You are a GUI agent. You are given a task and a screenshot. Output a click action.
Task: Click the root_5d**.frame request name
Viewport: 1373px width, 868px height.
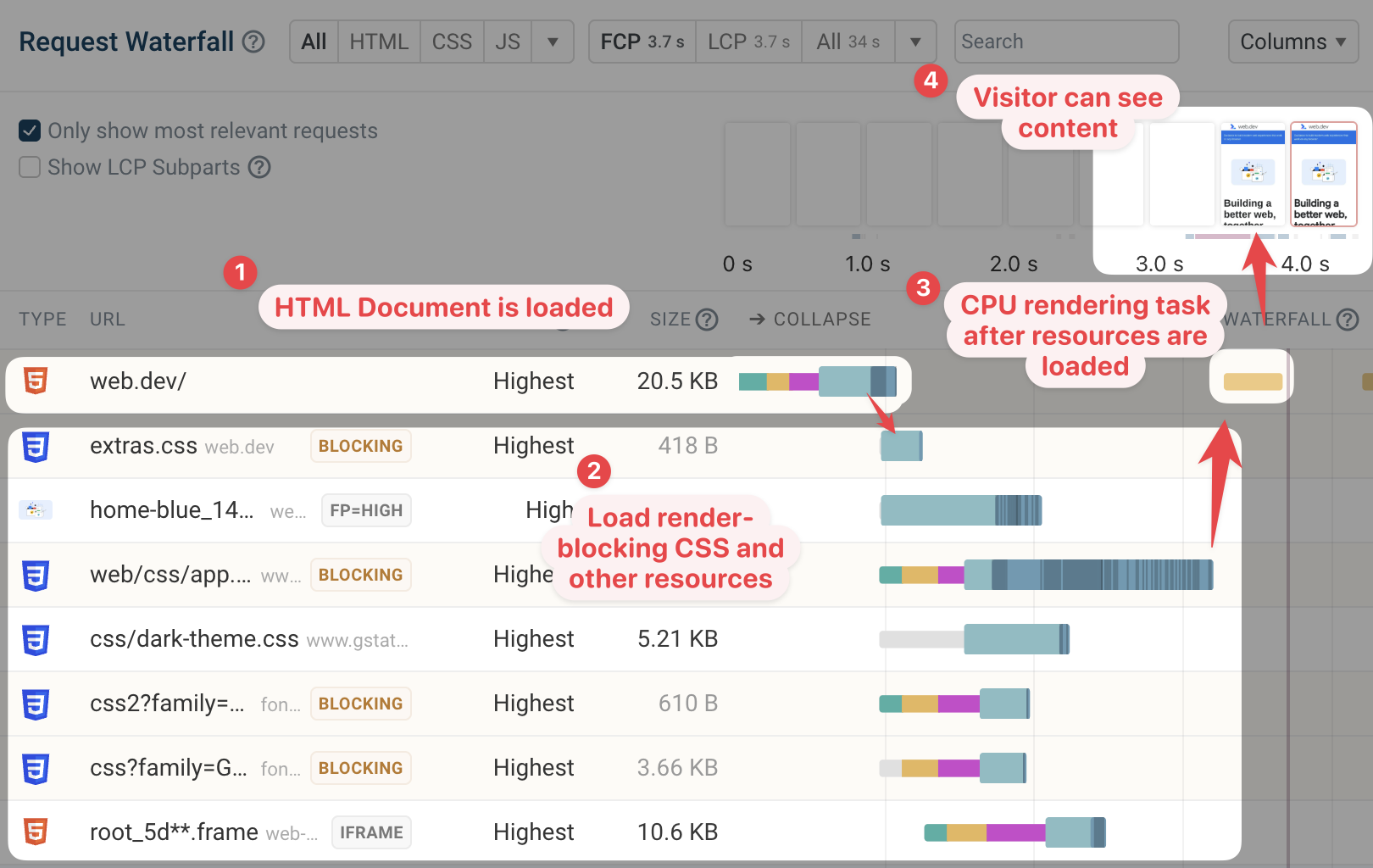174,832
